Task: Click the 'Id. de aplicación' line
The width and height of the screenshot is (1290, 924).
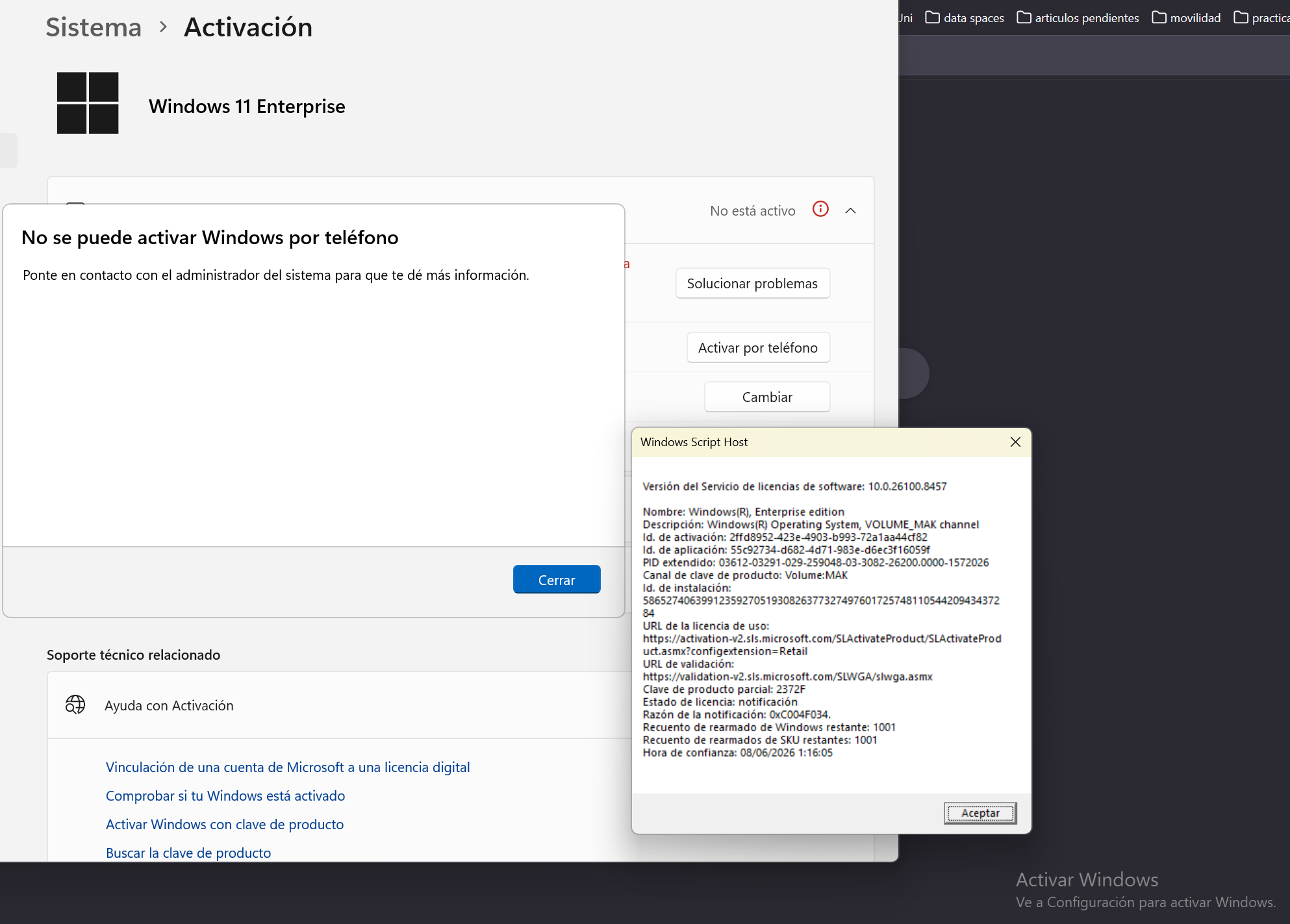Action: pyautogui.click(x=786, y=550)
